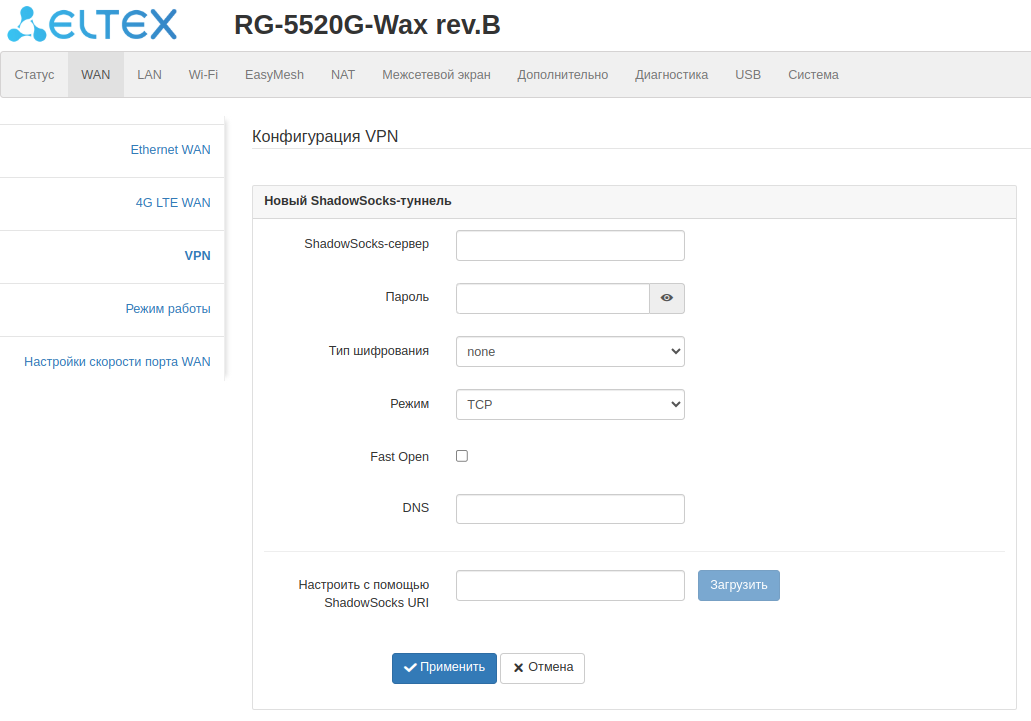The width and height of the screenshot is (1031, 721).
Task: Select the USB tab
Action: pyautogui.click(x=748, y=75)
